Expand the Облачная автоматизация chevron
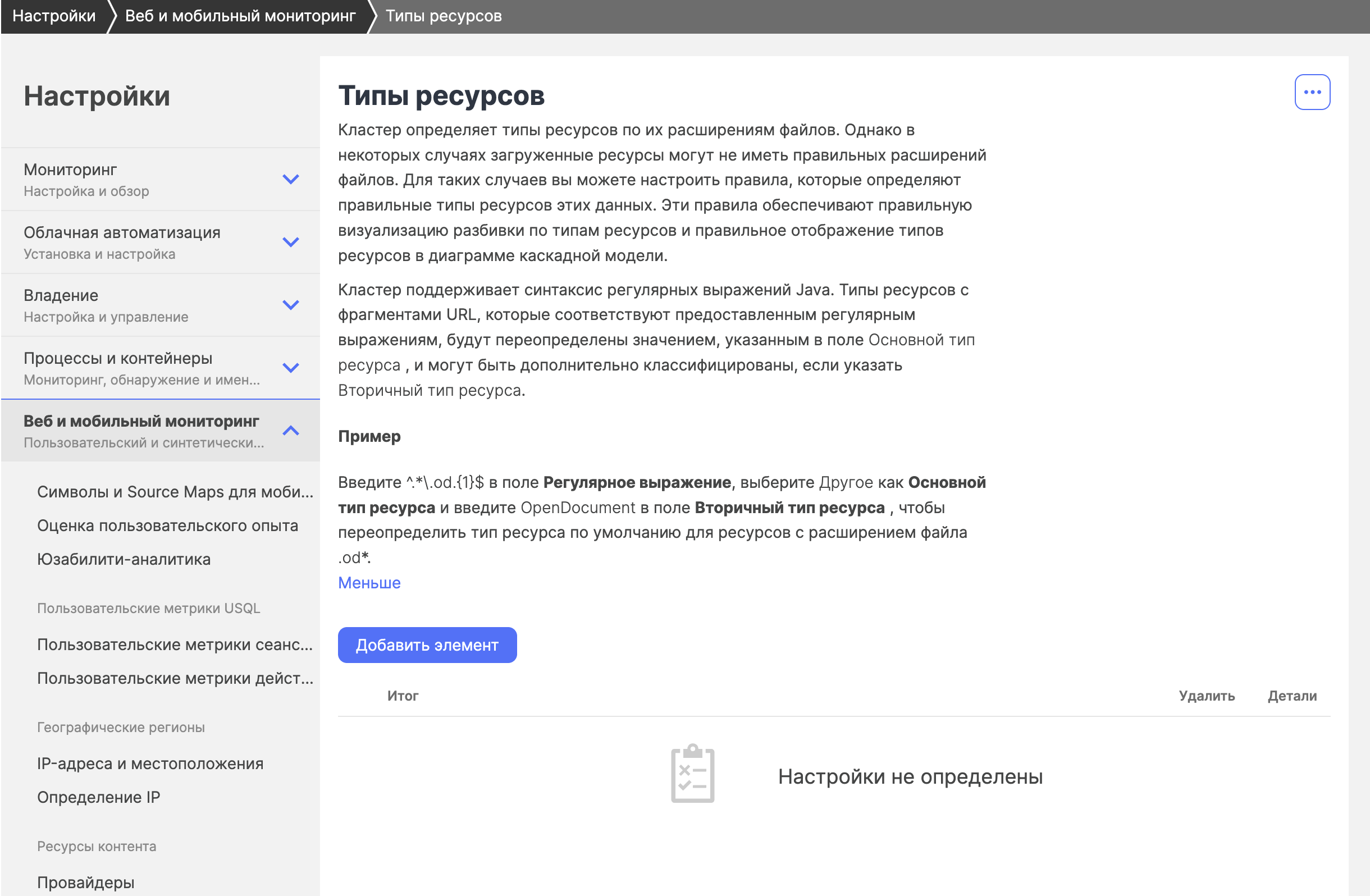 pyautogui.click(x=291, y=242)
